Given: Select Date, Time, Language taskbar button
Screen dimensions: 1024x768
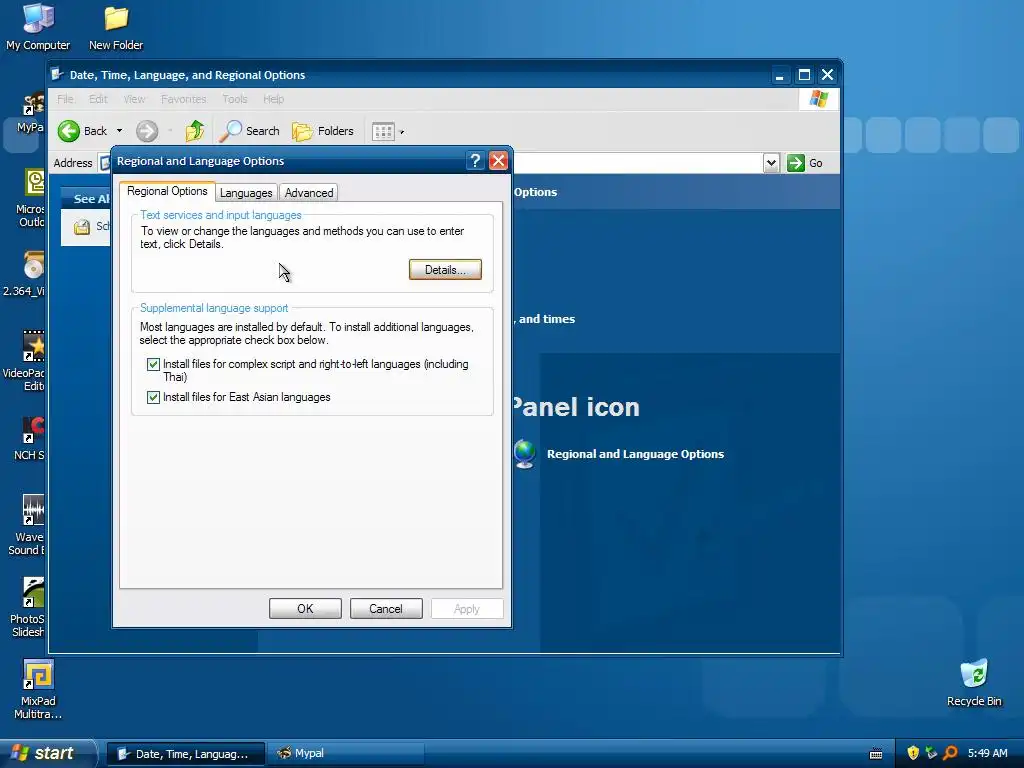Looking at the screenshot, I should (185, 754).
